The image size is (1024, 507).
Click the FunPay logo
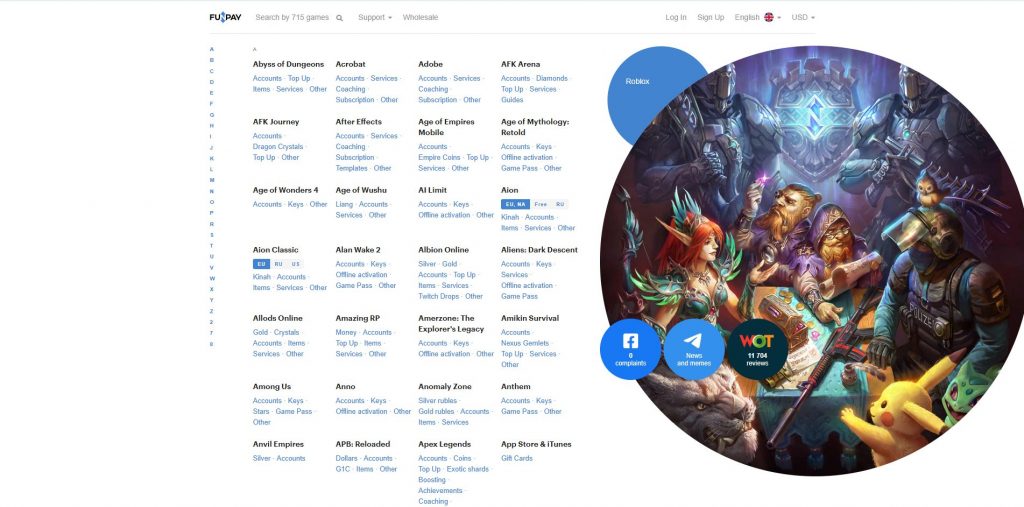[225, 17]
